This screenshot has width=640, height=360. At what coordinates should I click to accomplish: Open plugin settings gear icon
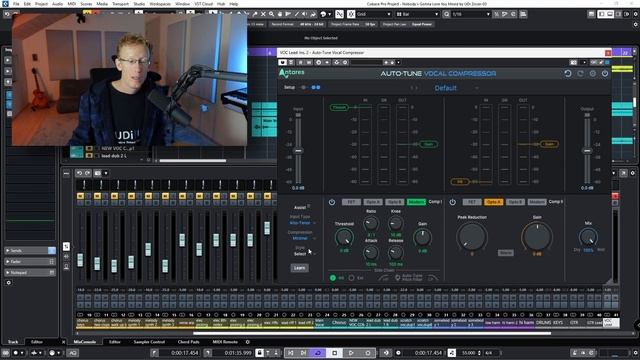pos(593,73)
